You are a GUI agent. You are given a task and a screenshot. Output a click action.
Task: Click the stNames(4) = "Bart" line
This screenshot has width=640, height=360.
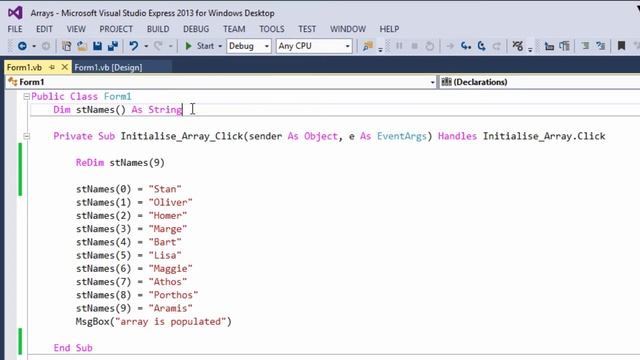pyautogui.click(x=129, y=242)
